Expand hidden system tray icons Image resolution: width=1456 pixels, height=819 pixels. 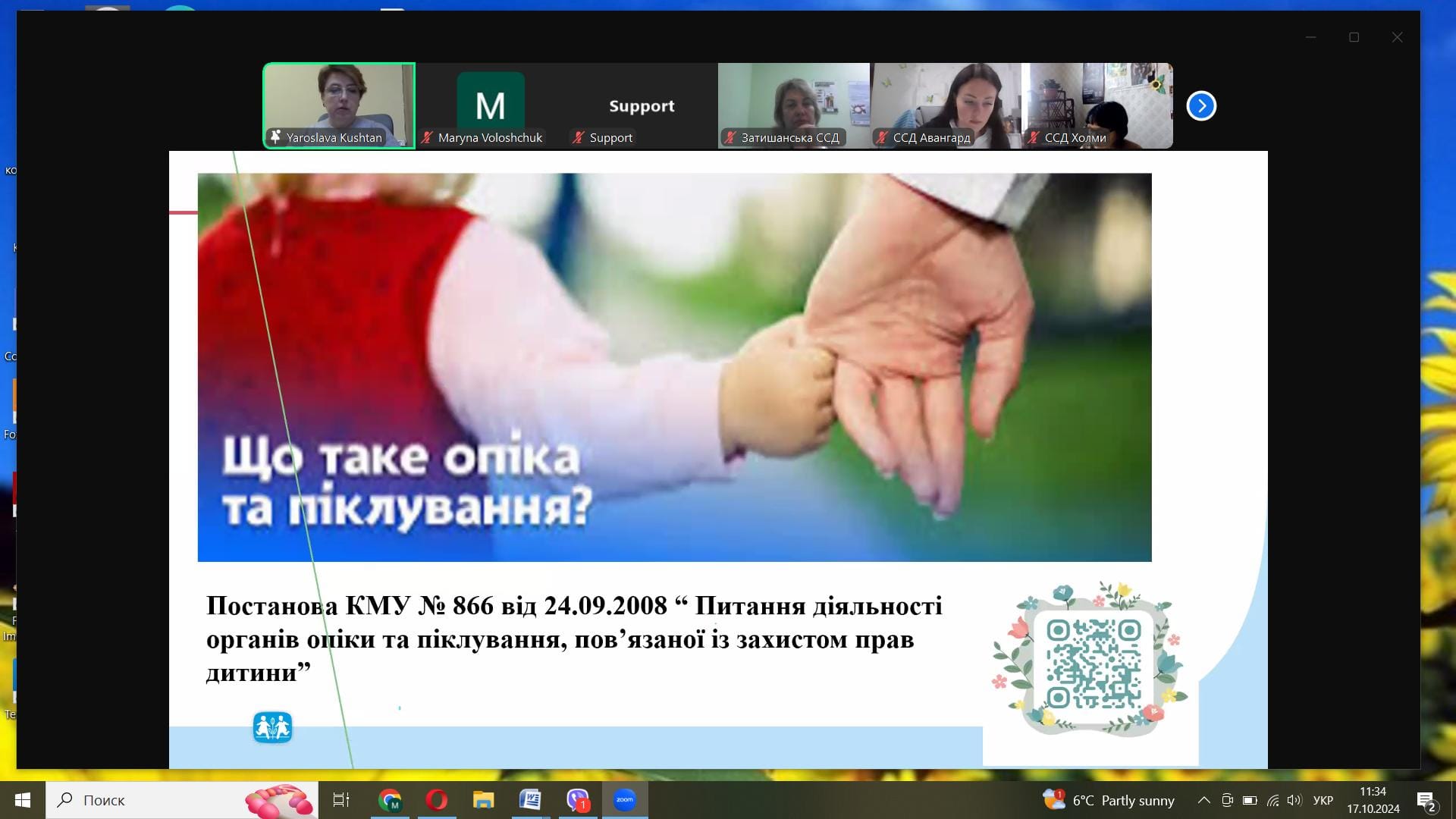(x=1203, y=800)
